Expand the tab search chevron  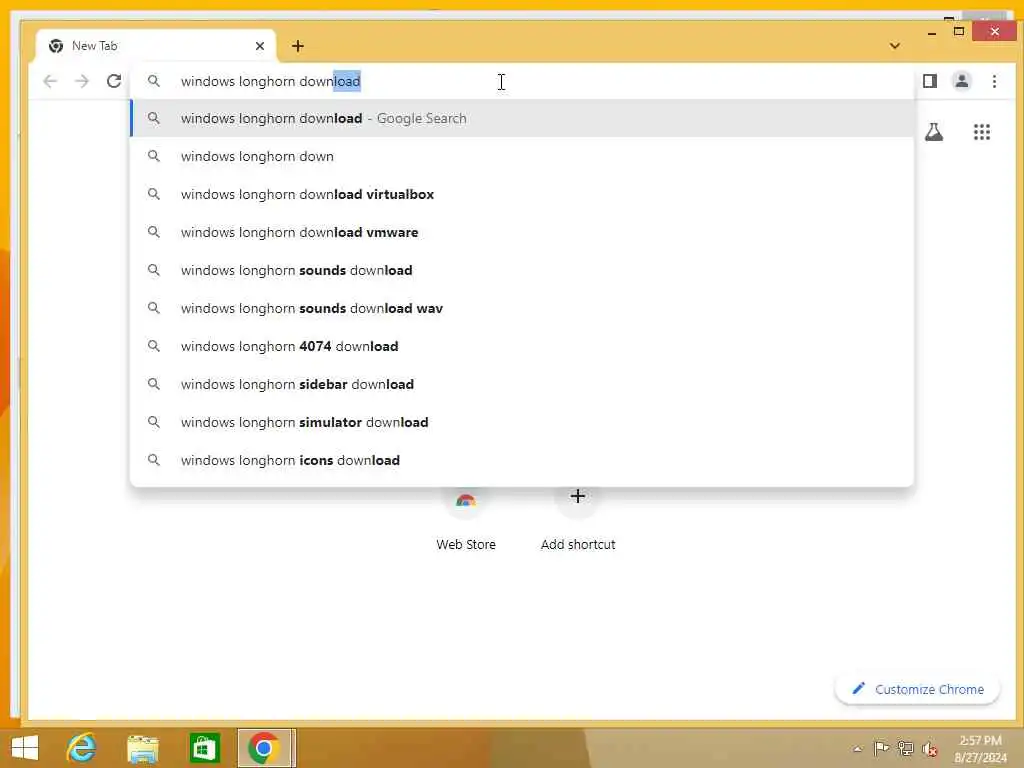point(895,46)
